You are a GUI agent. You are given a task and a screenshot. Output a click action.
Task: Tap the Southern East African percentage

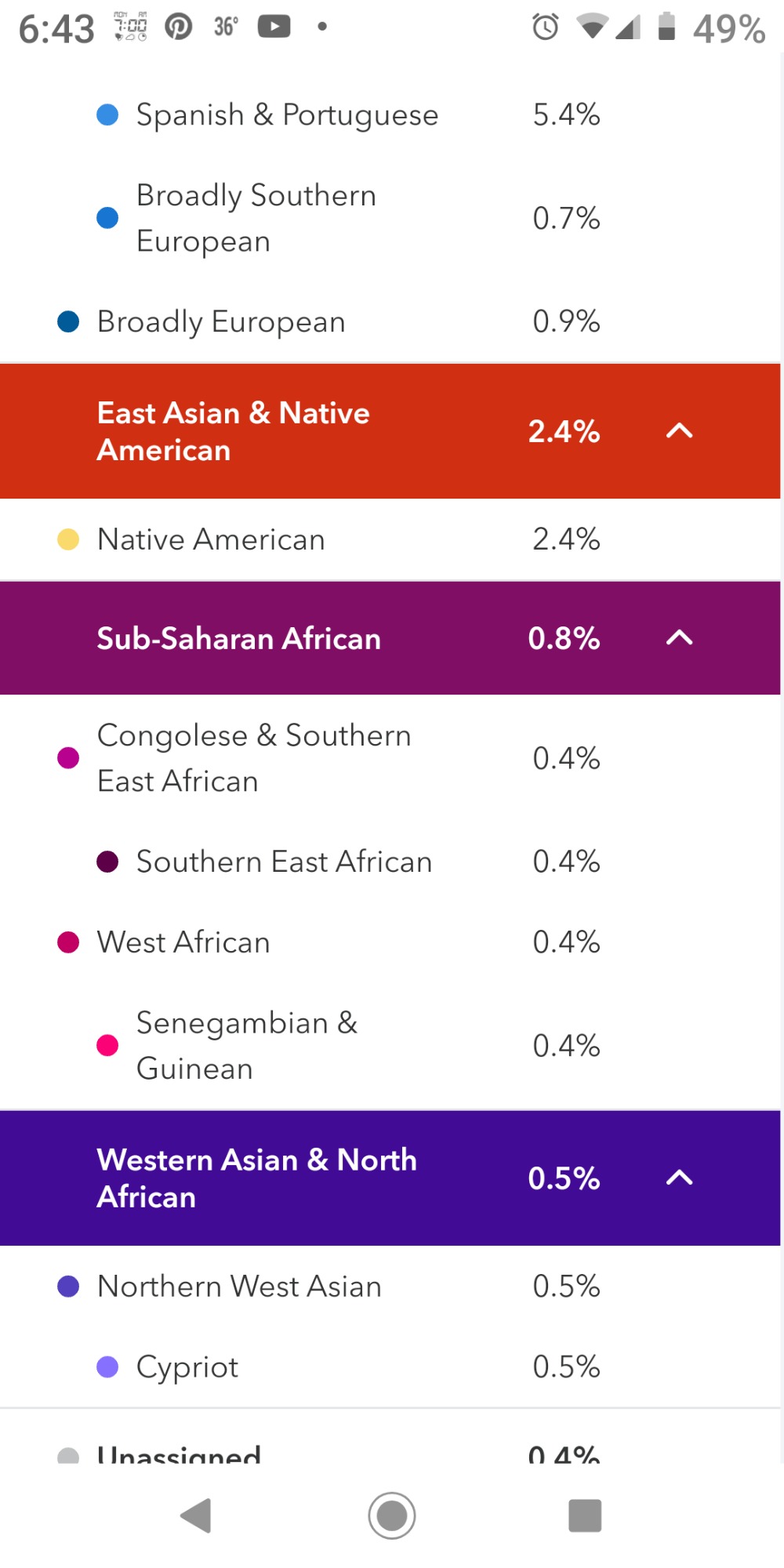[566, 862]
